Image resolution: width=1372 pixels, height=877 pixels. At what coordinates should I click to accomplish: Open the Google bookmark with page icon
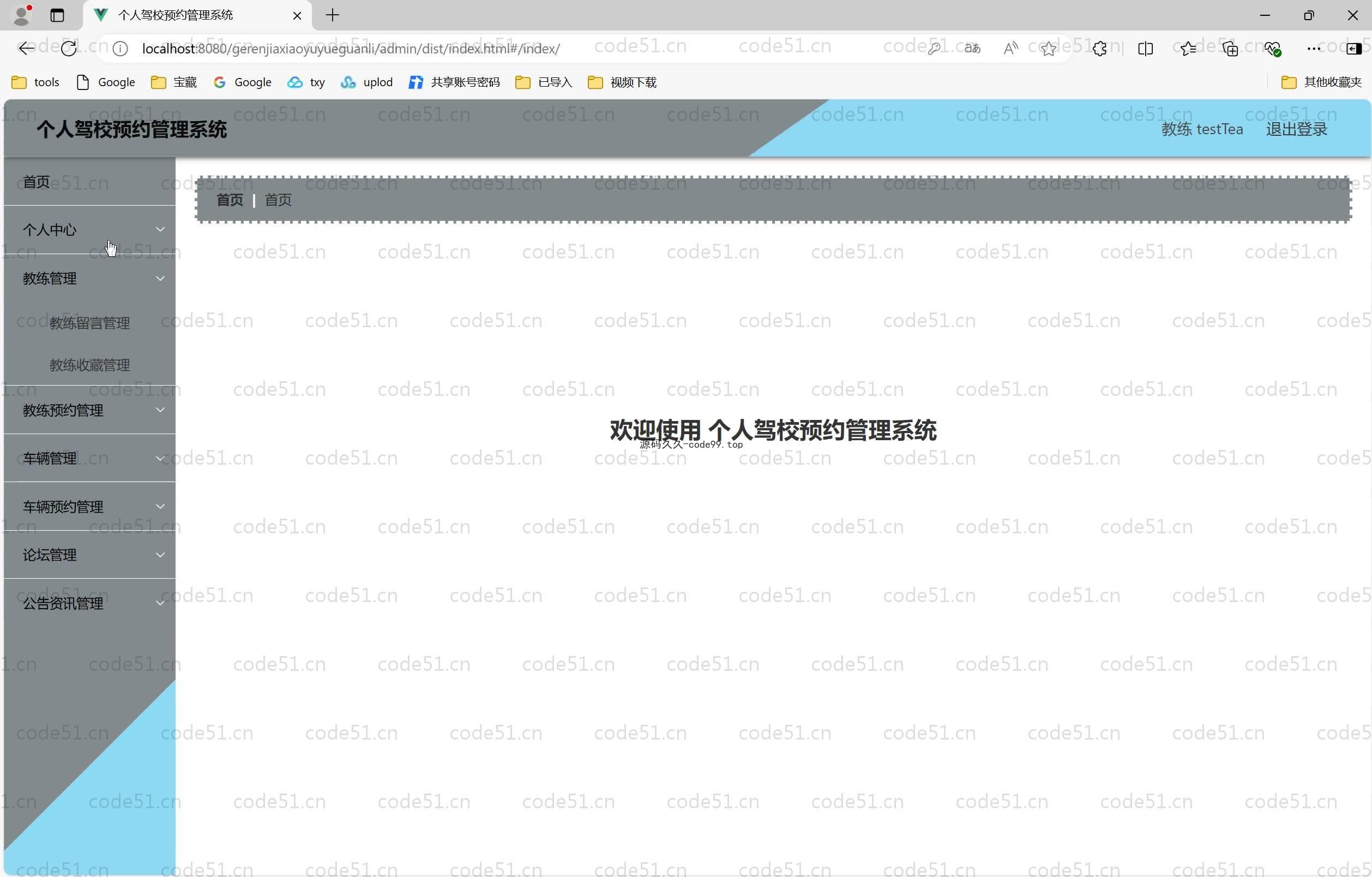click(106, 83)
